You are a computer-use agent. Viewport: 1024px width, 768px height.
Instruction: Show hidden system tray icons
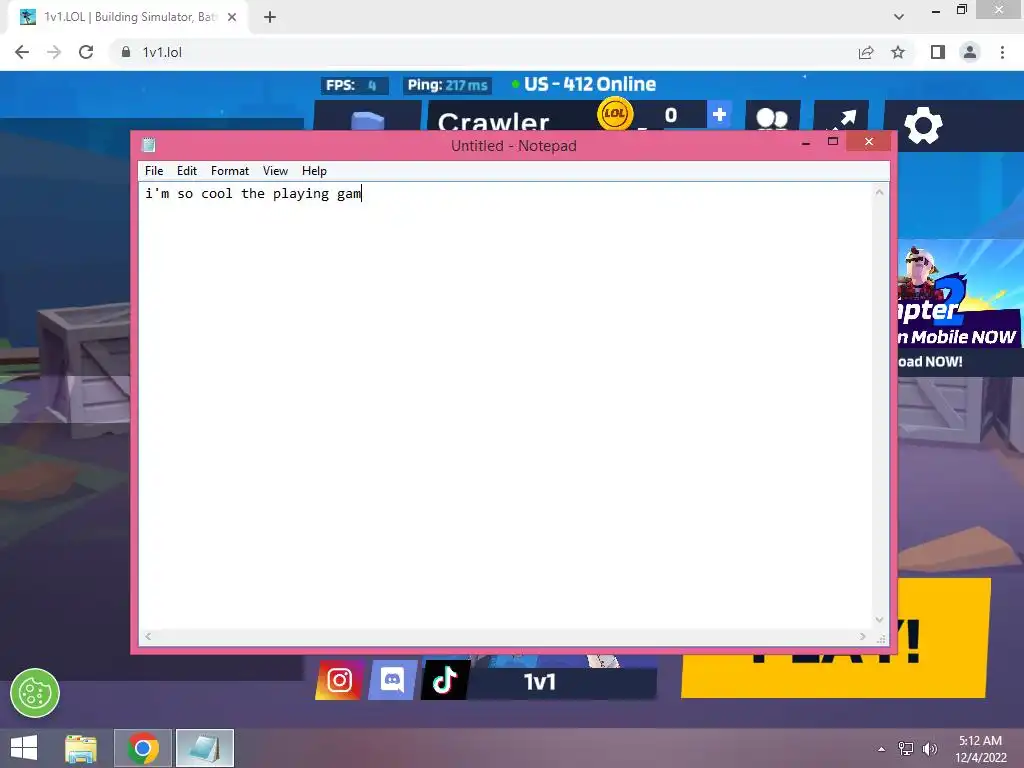[x=882, y=749]
